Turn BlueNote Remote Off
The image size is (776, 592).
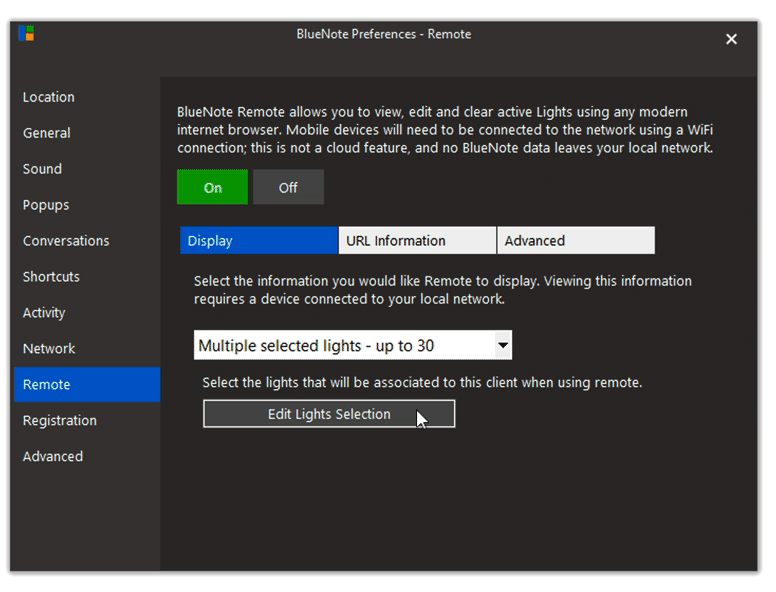coord(288,187)
